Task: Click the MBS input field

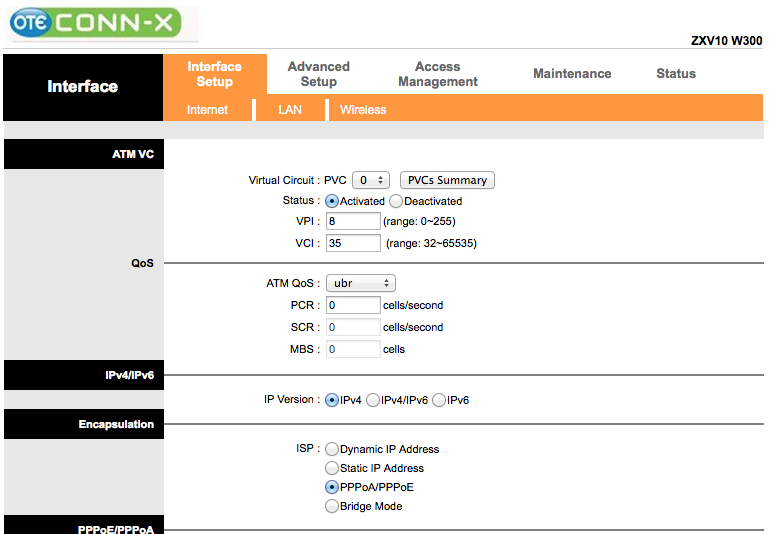Action: (x=353, y=349)
